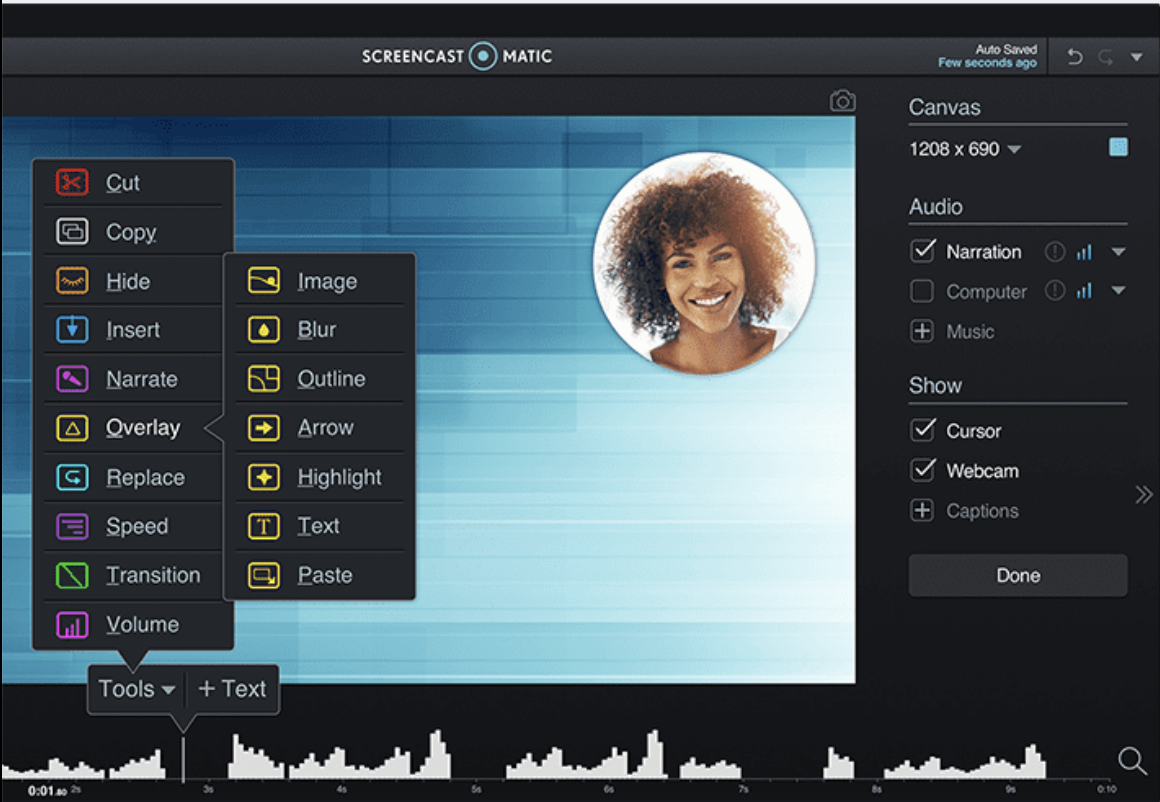Click the Outline overlay icon
The width and height of the screenshot is (1160, 802).
[263, 379]
